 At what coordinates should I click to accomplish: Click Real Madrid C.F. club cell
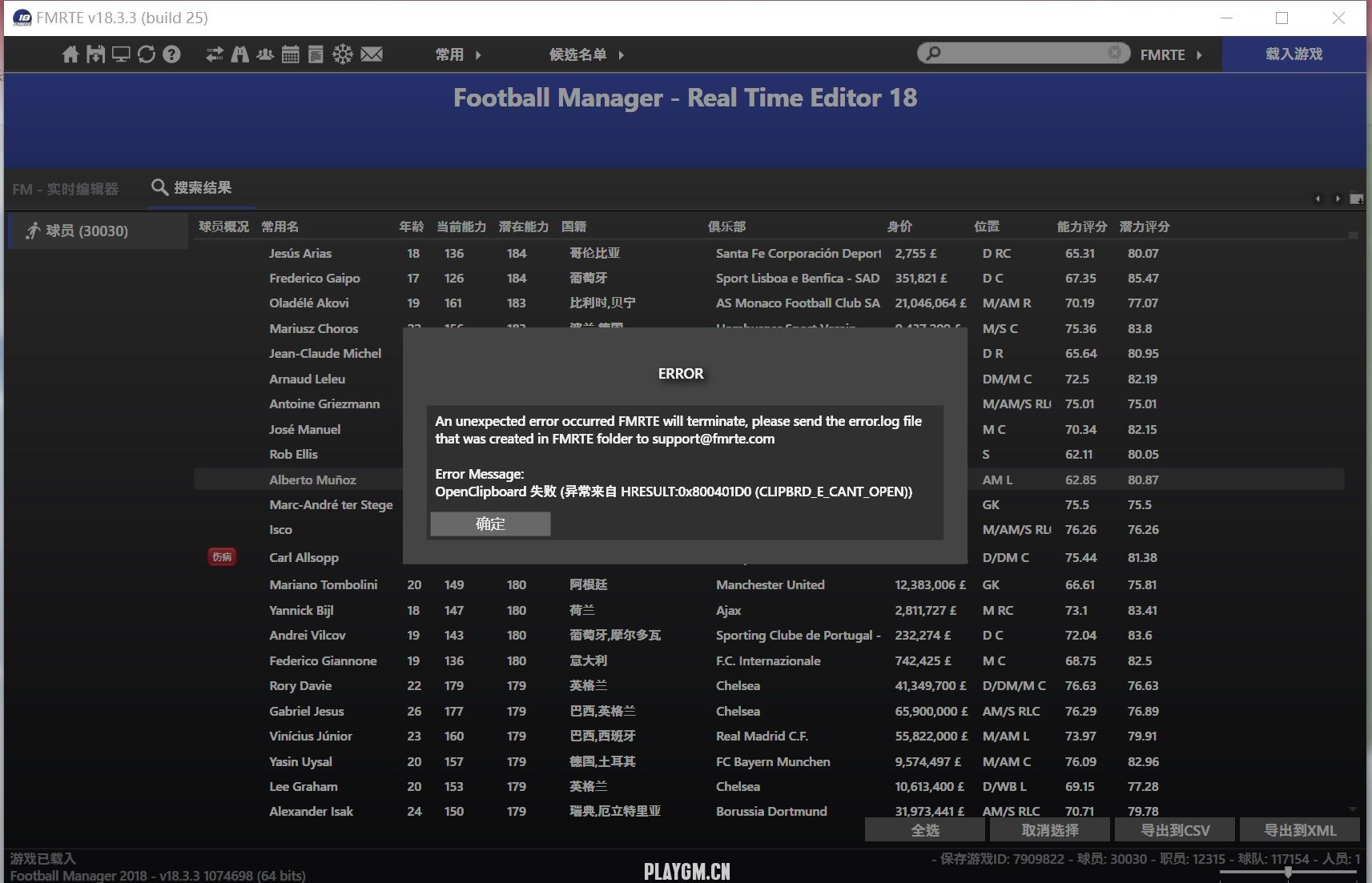762,736
